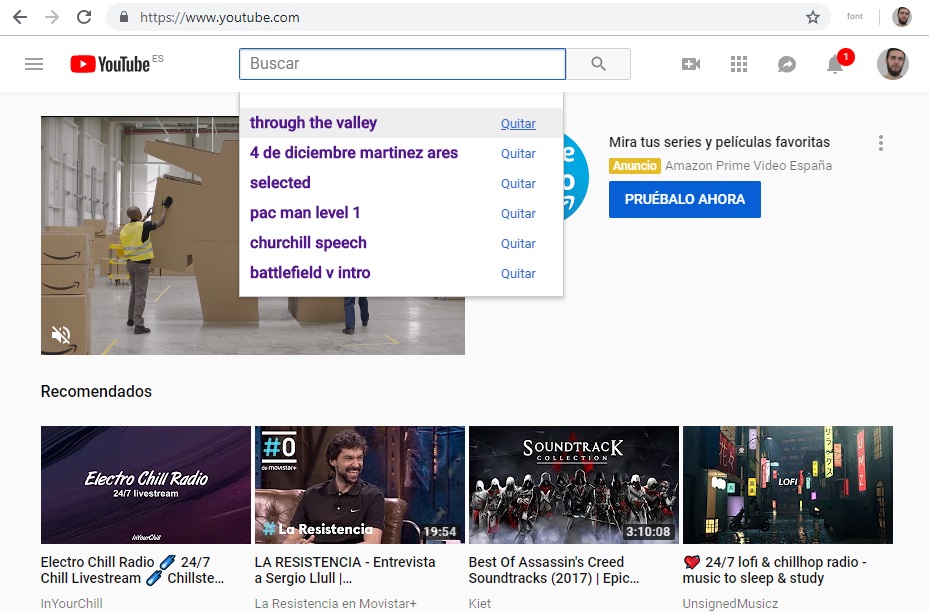
Task: Visit the InYourChill channel
Action: 72,604
